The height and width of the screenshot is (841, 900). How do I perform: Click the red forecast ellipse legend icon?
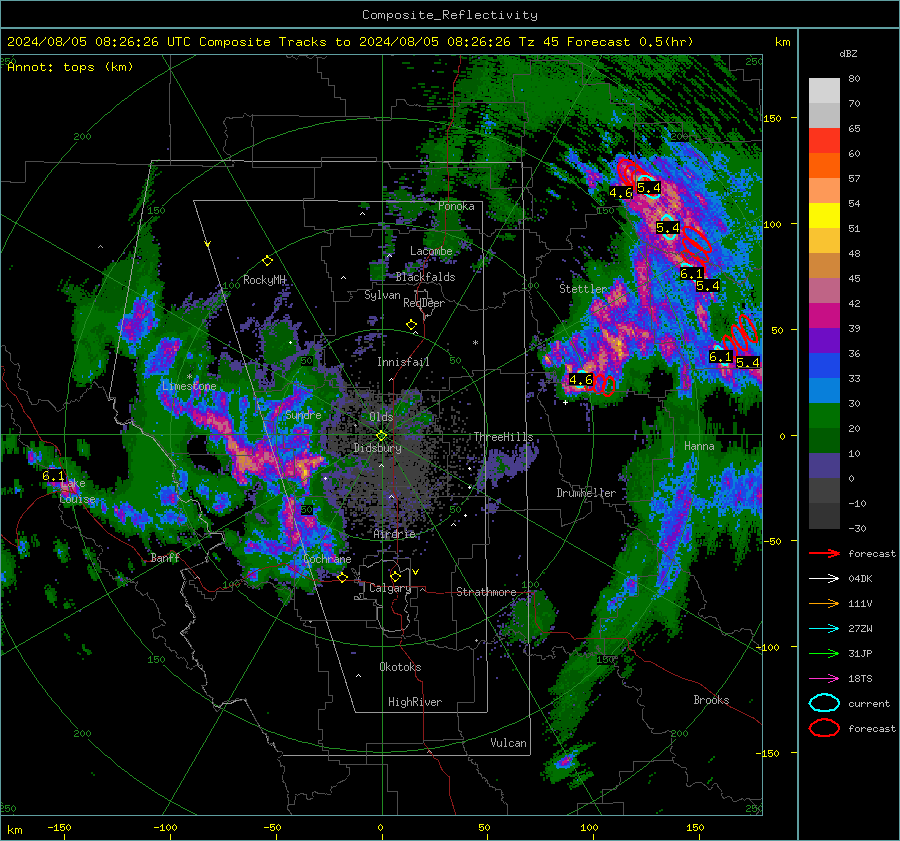[x=824, y=728]
